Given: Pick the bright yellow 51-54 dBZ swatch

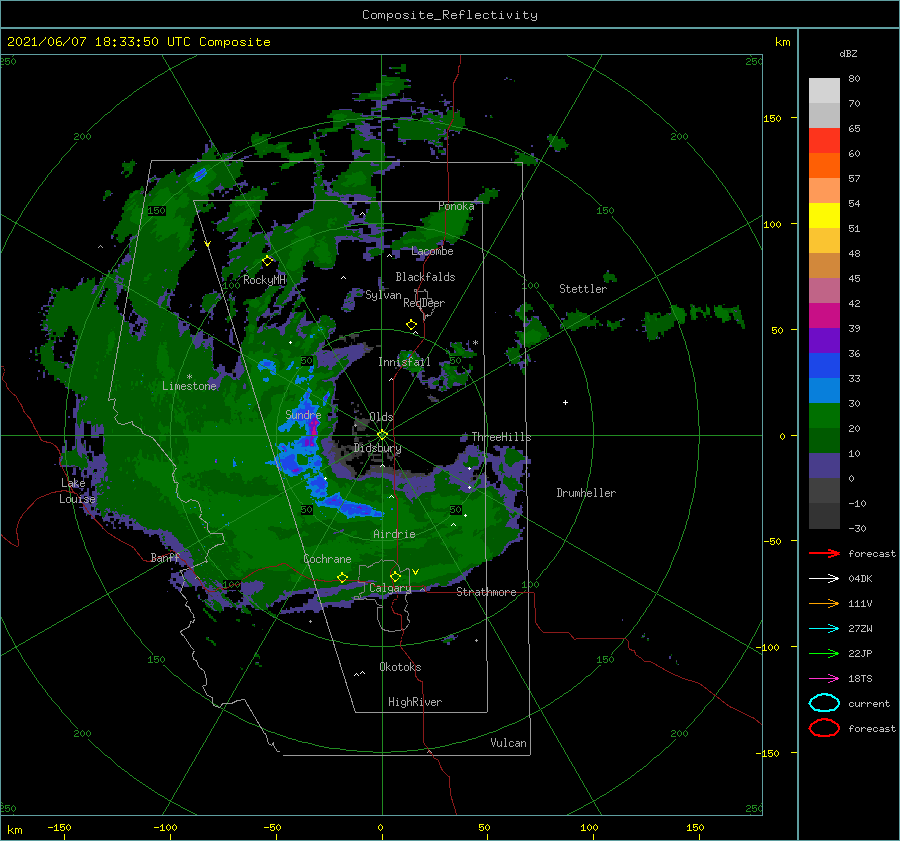Looking at the screenshot, I should click(824, 216).
